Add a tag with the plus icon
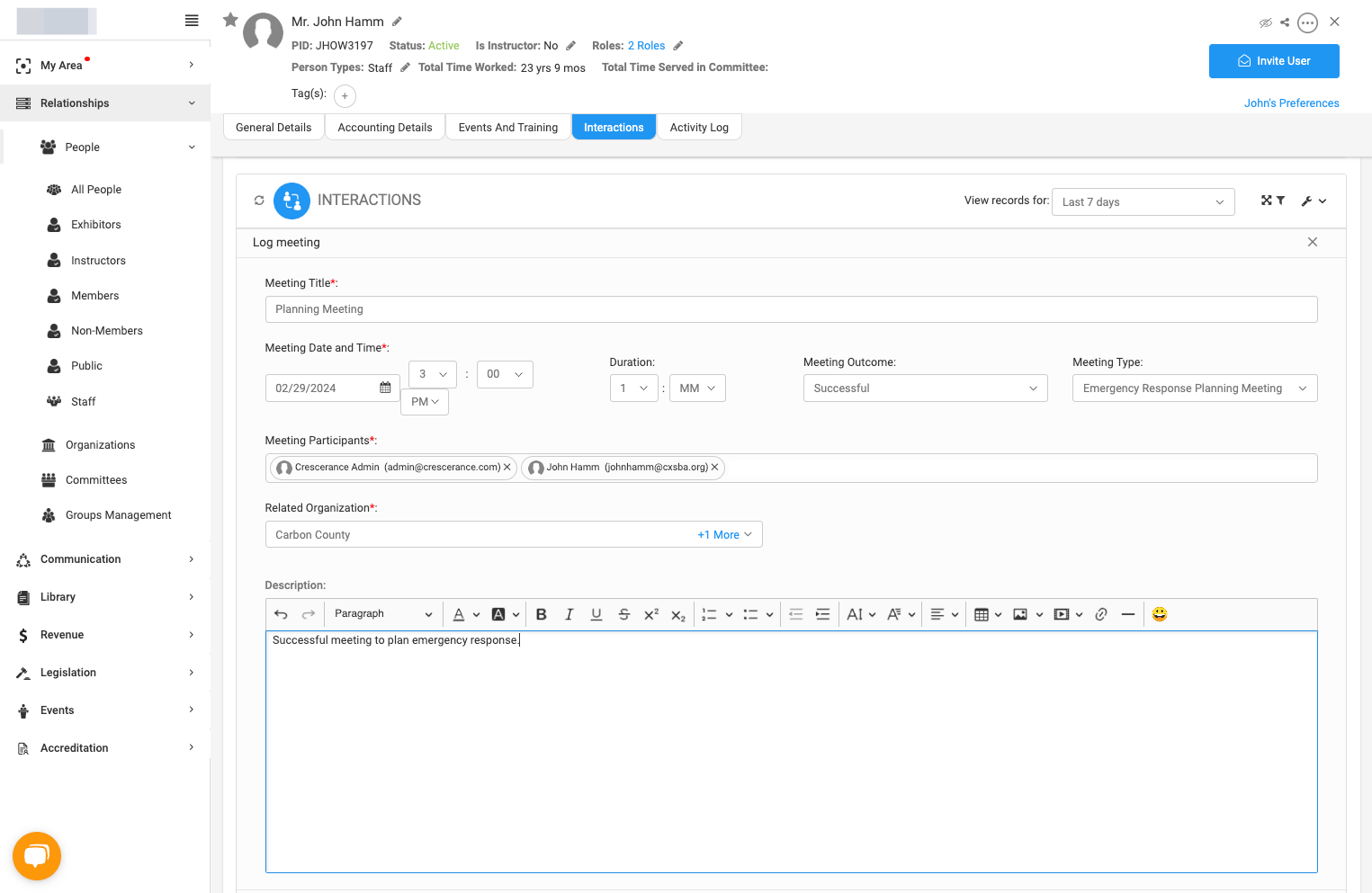This screenshot has width=1372, height=893. tap(345, 95)
